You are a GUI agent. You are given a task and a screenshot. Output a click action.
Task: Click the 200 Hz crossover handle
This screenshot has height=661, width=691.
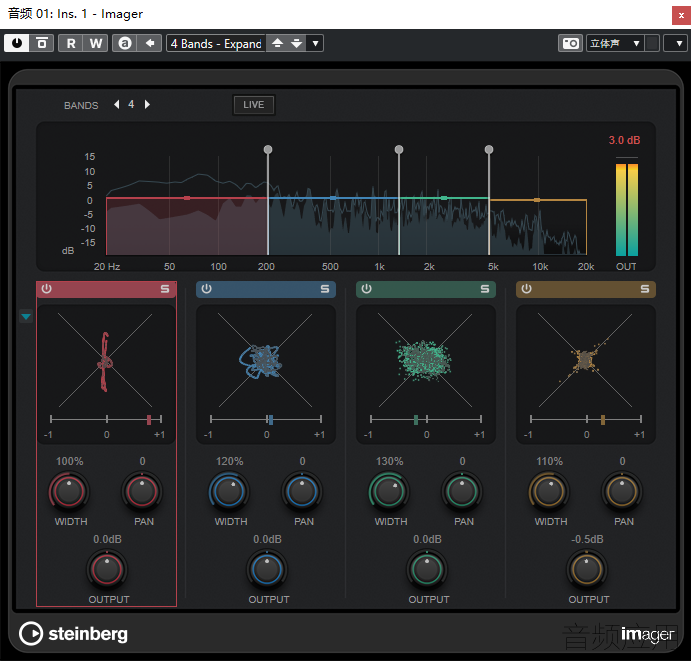click(268, 149)
